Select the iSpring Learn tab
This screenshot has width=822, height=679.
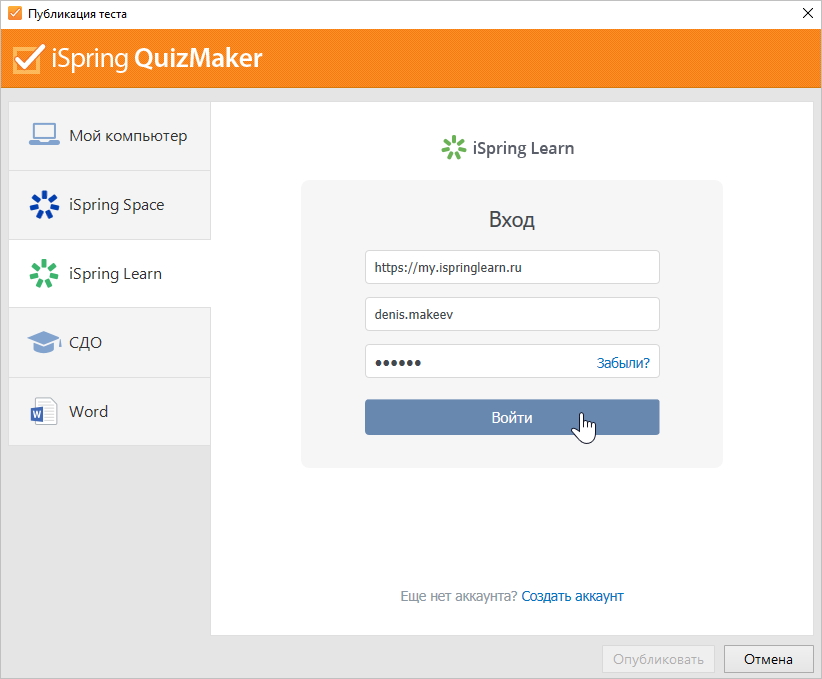coord(110,273)
